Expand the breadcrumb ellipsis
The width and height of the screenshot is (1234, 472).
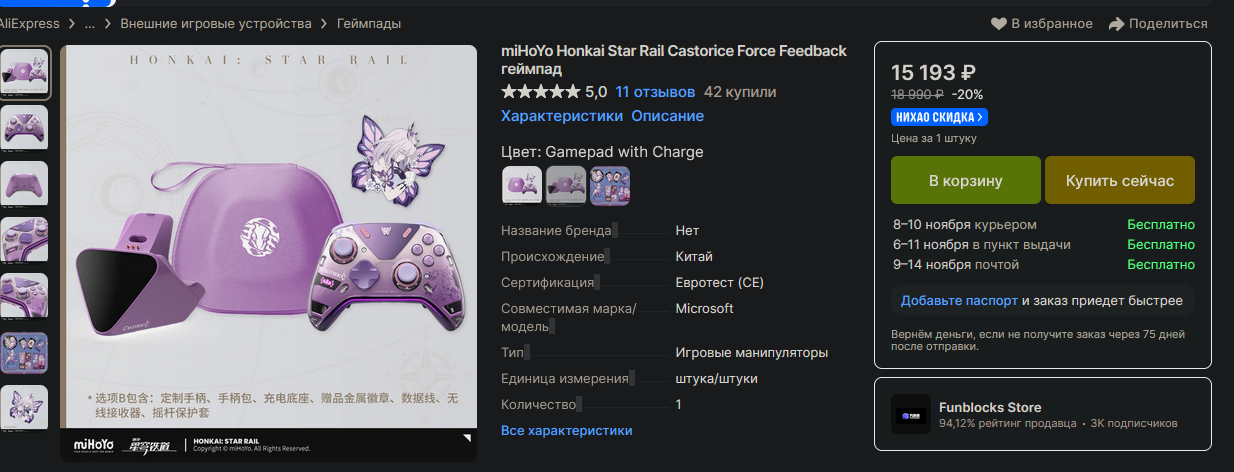[90, 23]
